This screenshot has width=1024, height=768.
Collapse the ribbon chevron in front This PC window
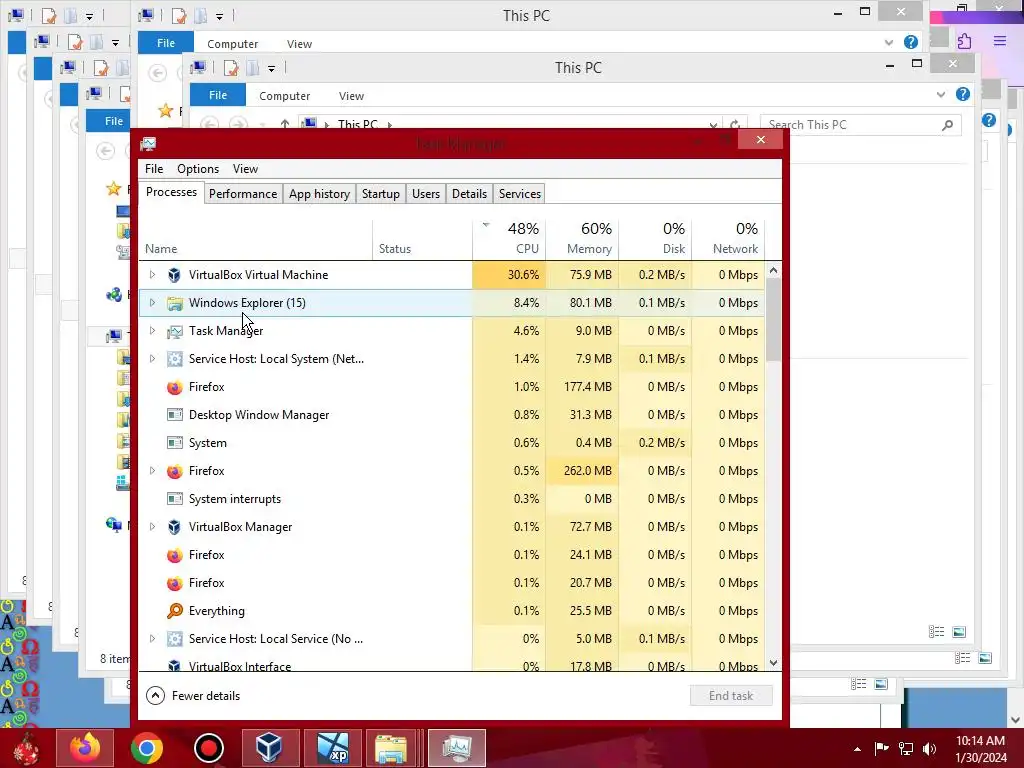940,95
